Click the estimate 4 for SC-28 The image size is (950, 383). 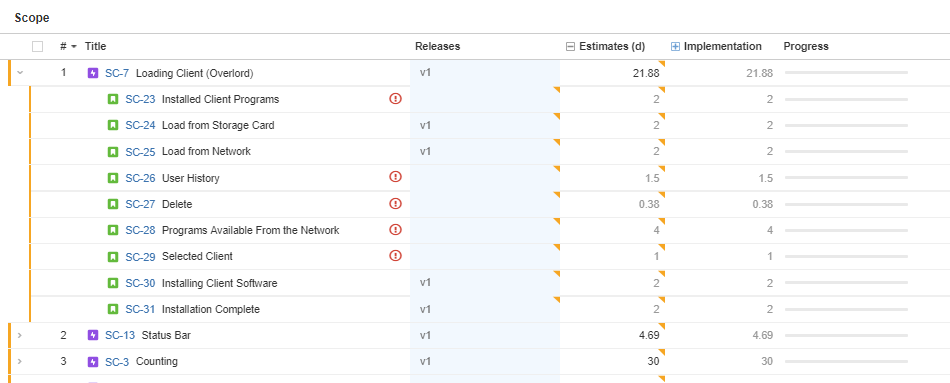tap(657, 230)
